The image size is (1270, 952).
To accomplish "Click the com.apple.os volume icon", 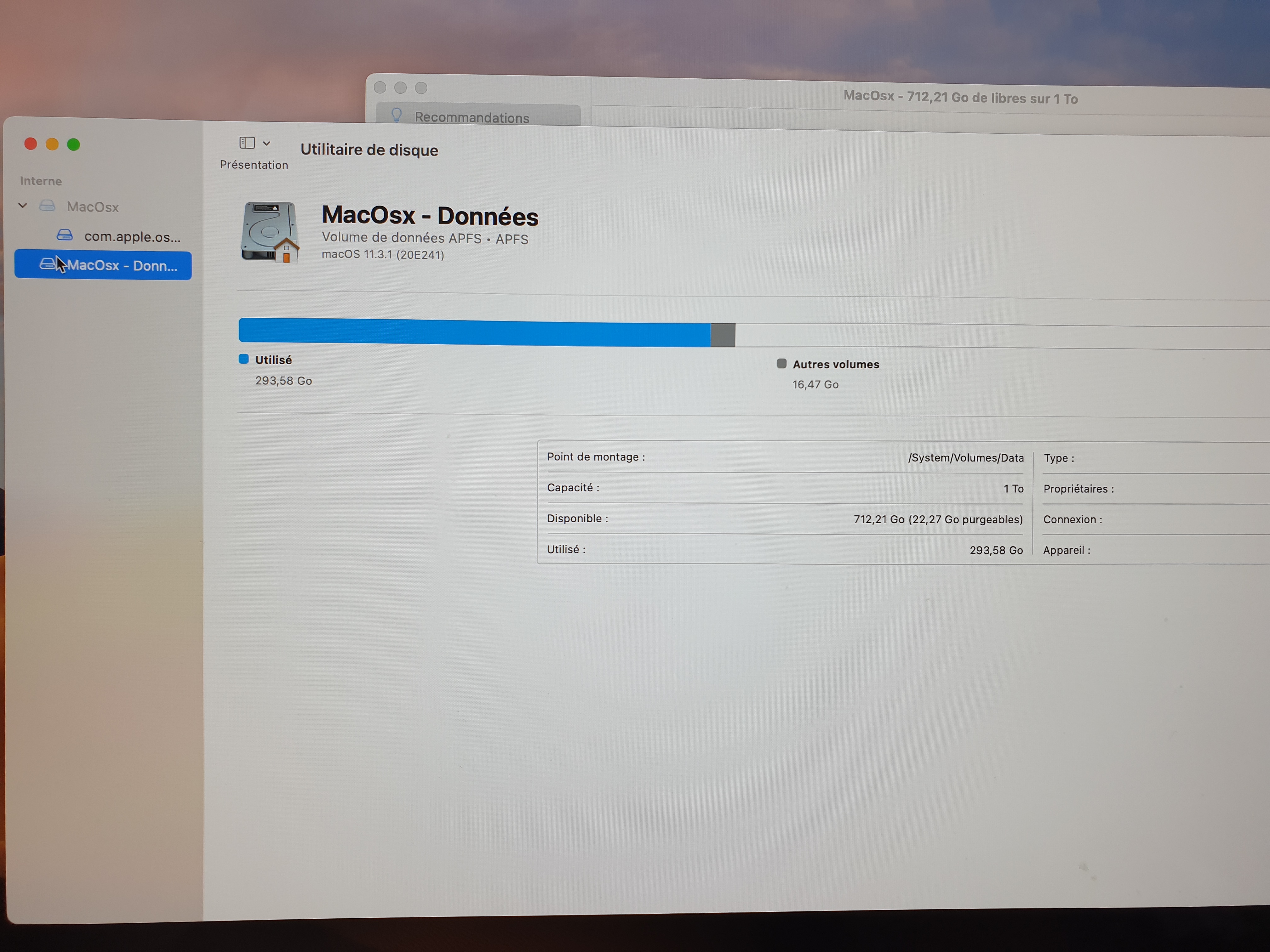I will point(65,235).
